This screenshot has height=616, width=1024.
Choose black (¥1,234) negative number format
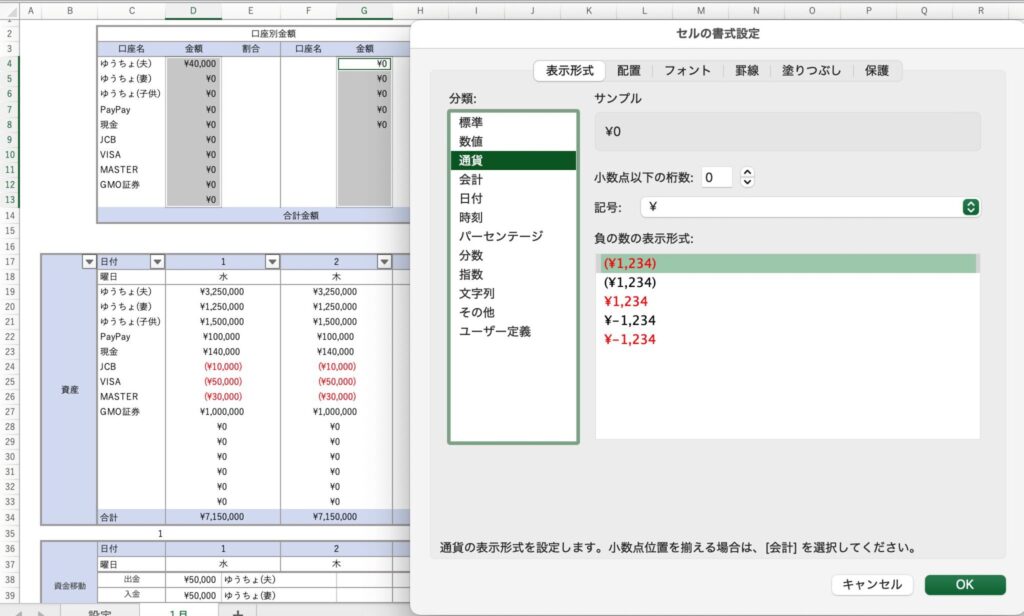point(629,282)
